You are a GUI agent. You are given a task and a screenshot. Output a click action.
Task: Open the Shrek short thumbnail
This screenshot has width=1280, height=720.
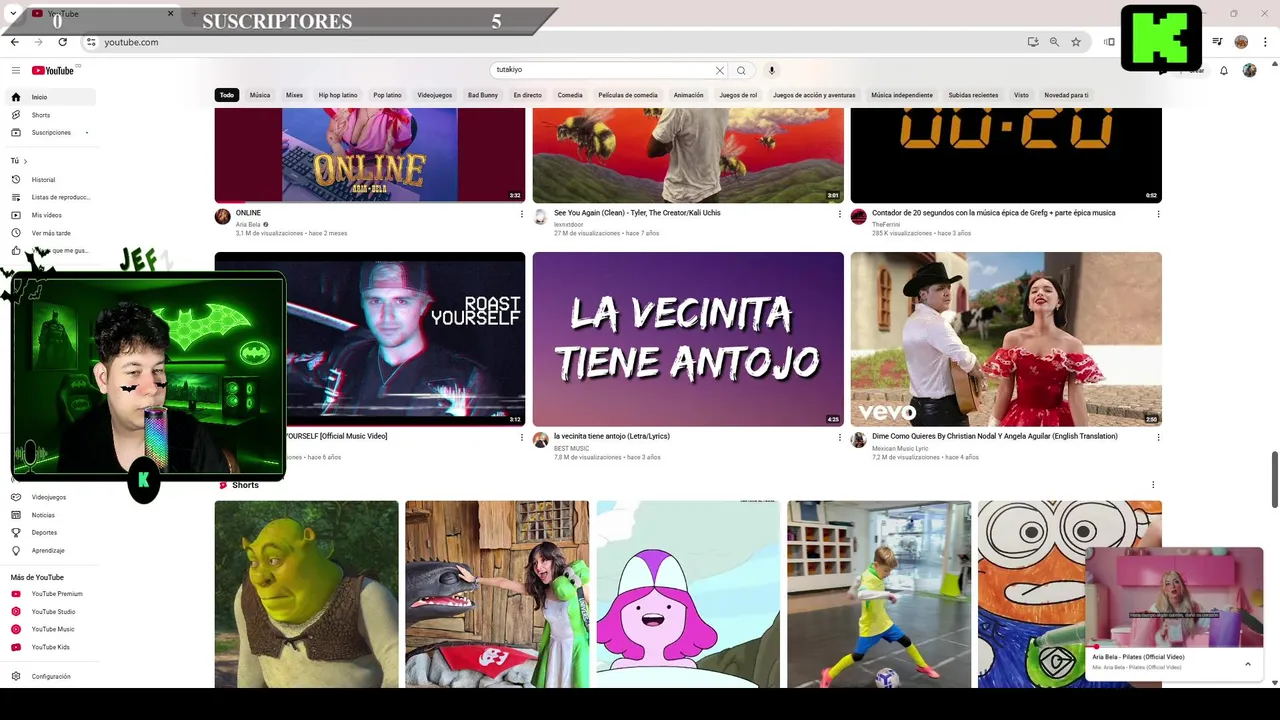click(306, 594)
